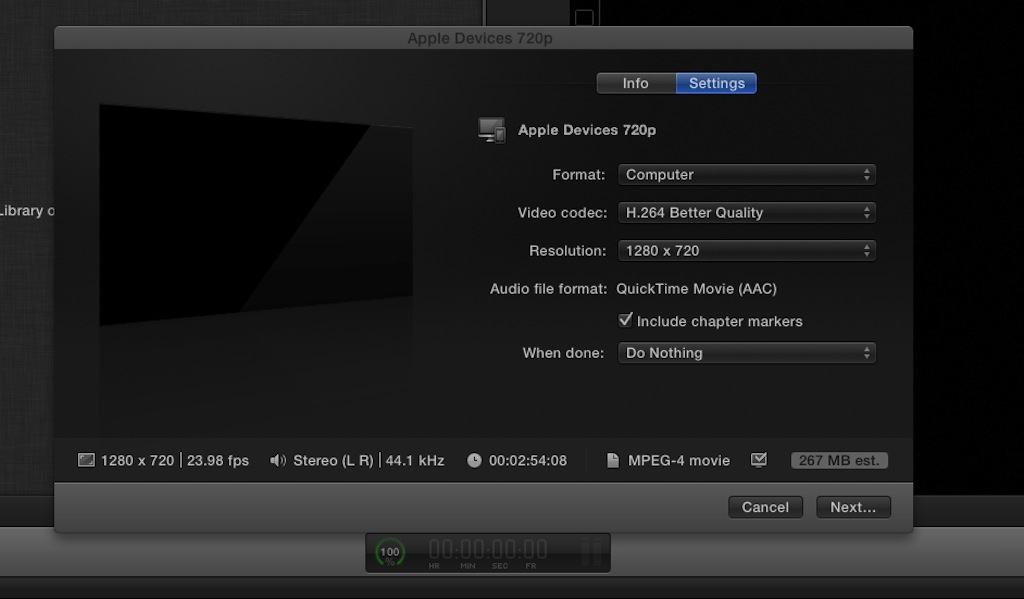Click the Apple Devices 720p heading text
Image resolution: width=1024 pixels, height=599 pixels.
coord(586,130)
